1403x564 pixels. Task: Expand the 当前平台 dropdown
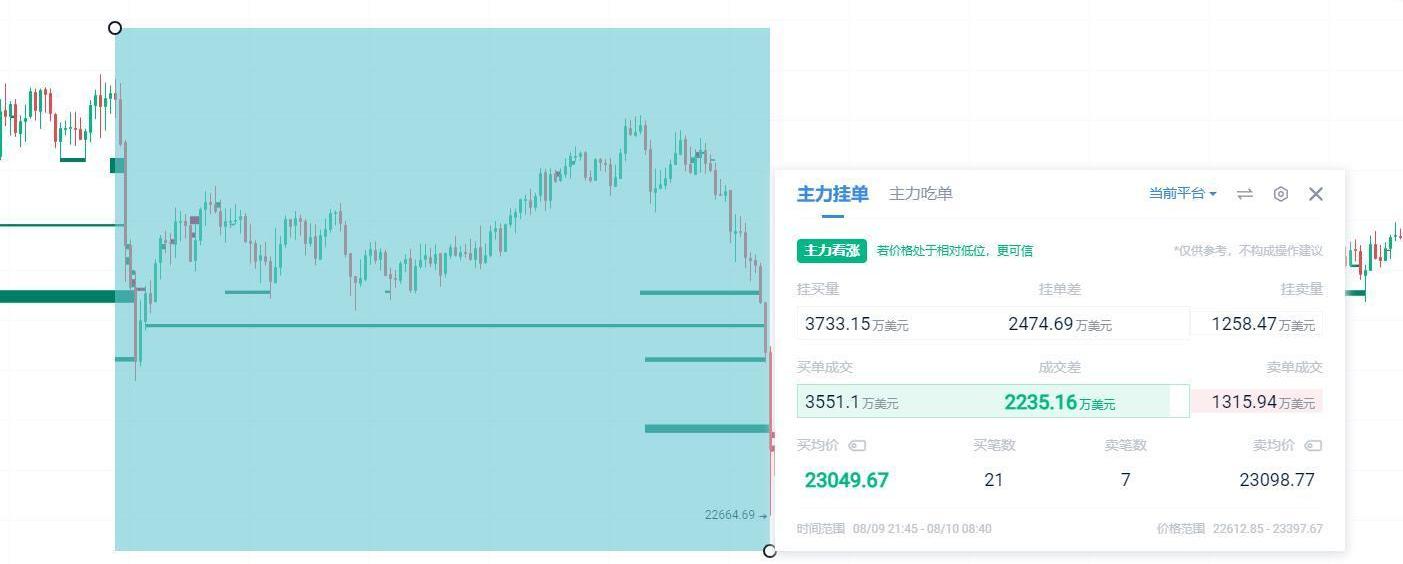pyautogui.click(x=1182, y=194)
